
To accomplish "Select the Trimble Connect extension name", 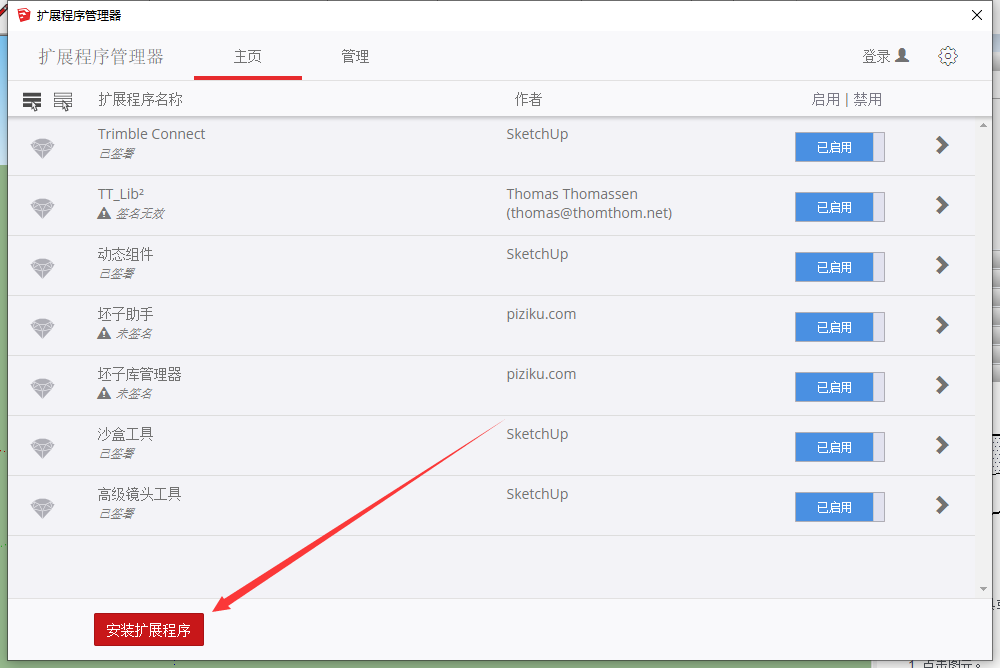I will coord(151,134).
